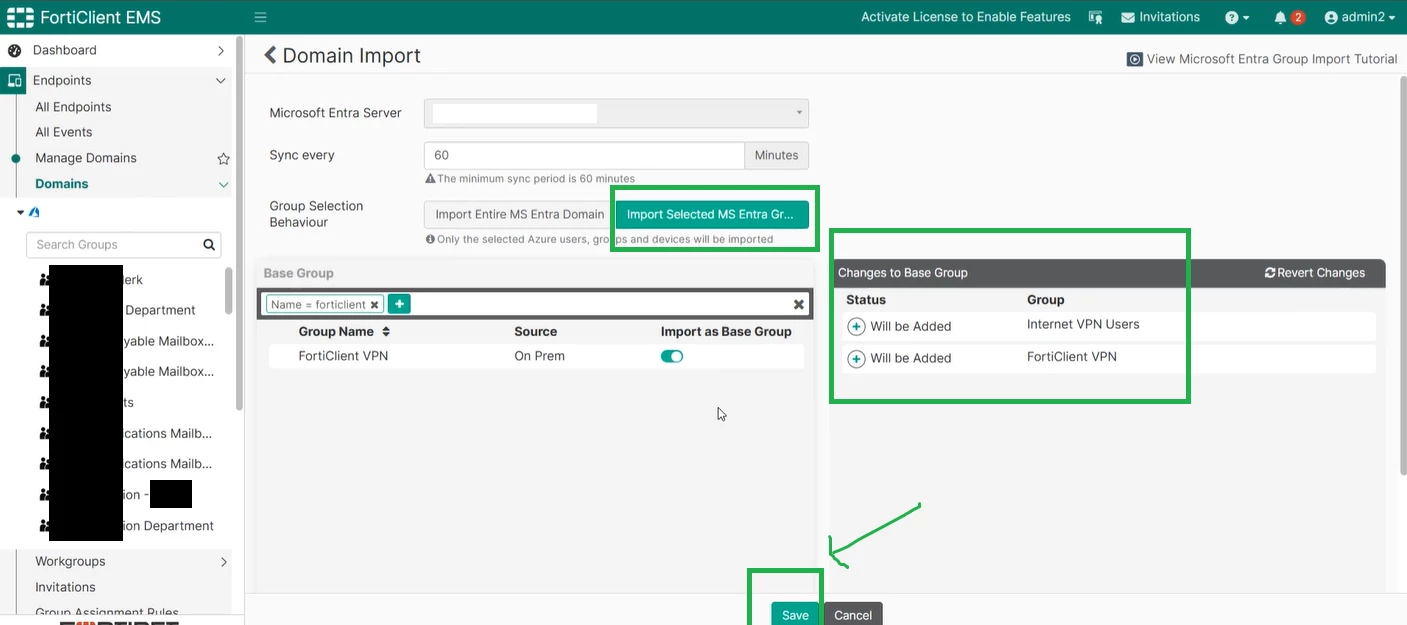Image resolution: width=1407 pixels, height=625 pixels.
Task: Toggle the hamburger menu in header
Action: [260, 17]
